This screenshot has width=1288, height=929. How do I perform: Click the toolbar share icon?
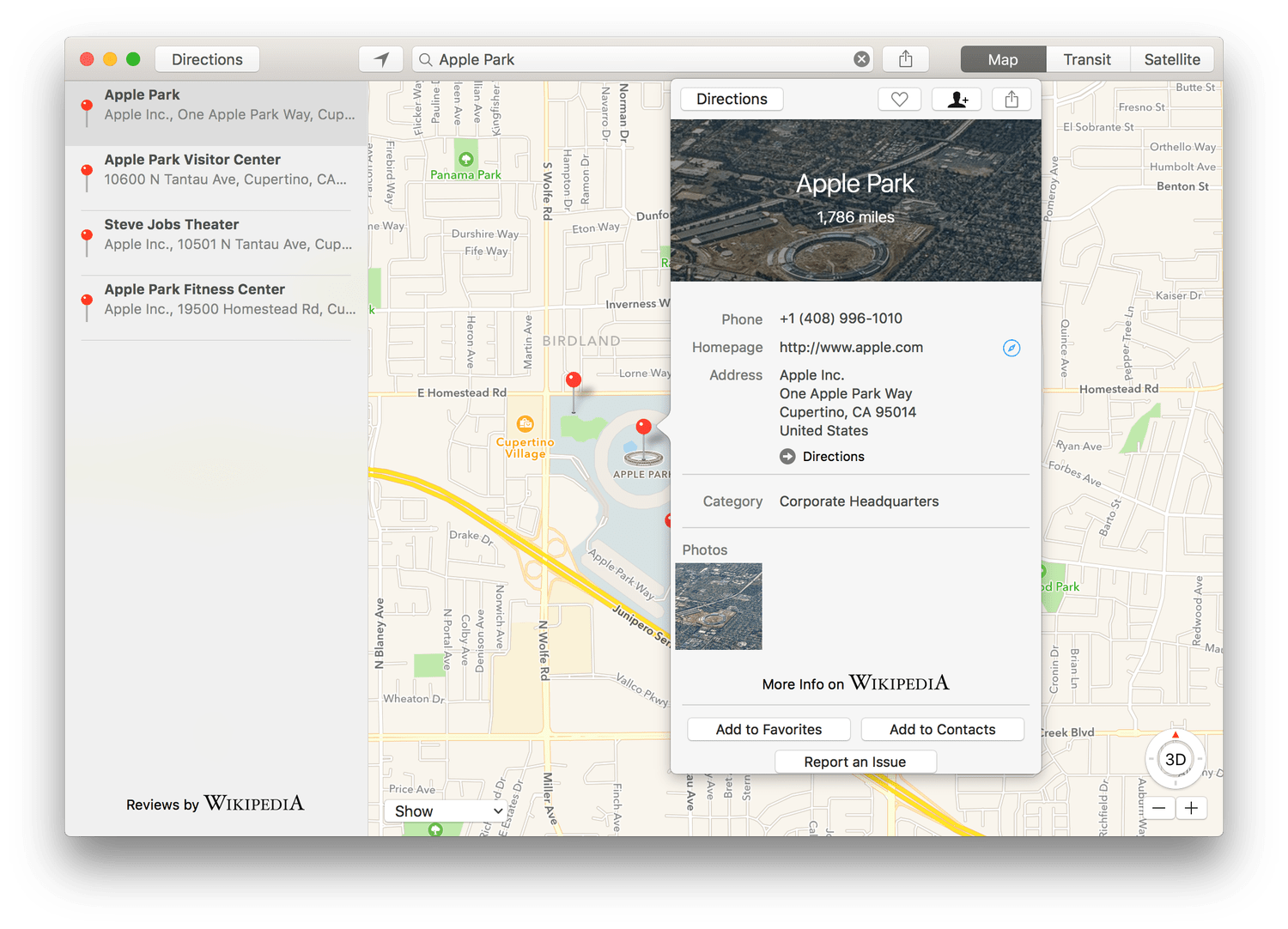tap(905, 59)
